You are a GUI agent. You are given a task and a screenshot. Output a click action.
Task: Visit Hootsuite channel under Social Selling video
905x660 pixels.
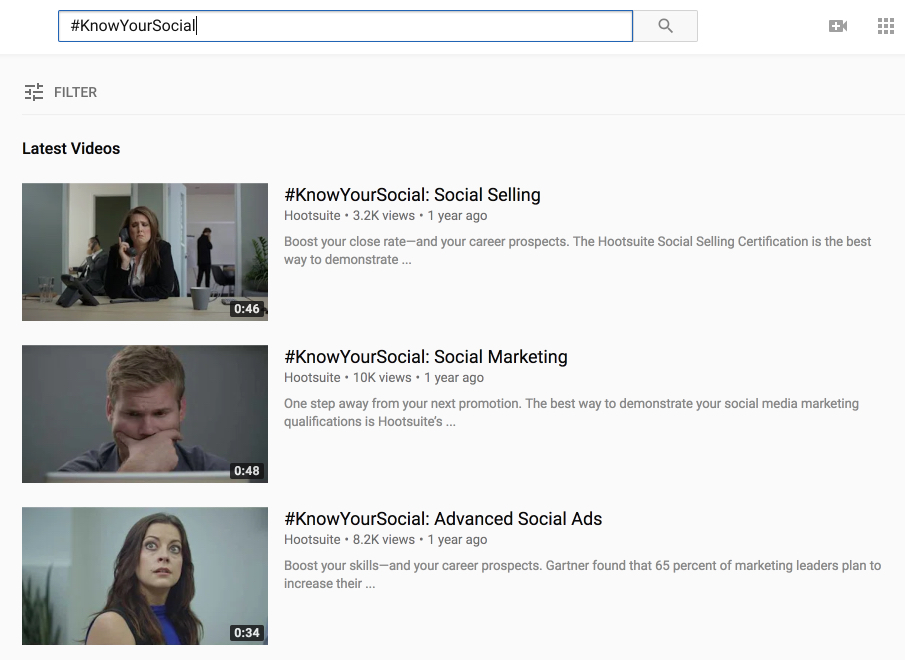click(312, 216)
